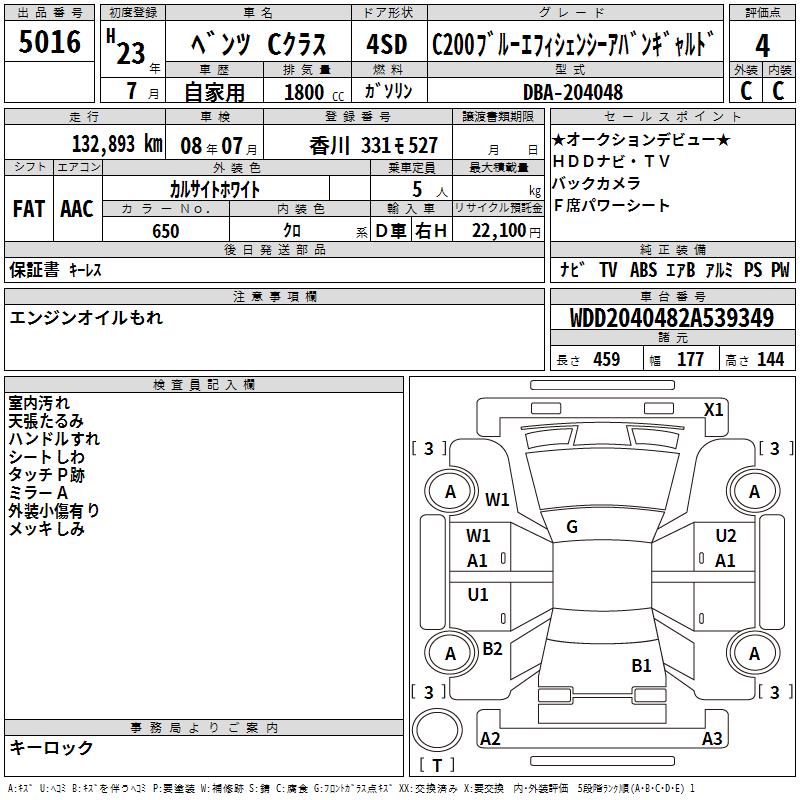The width and height of the screenshot is (800, 800).
Task: Click the overall evaluation score 4
Action: 763,44
